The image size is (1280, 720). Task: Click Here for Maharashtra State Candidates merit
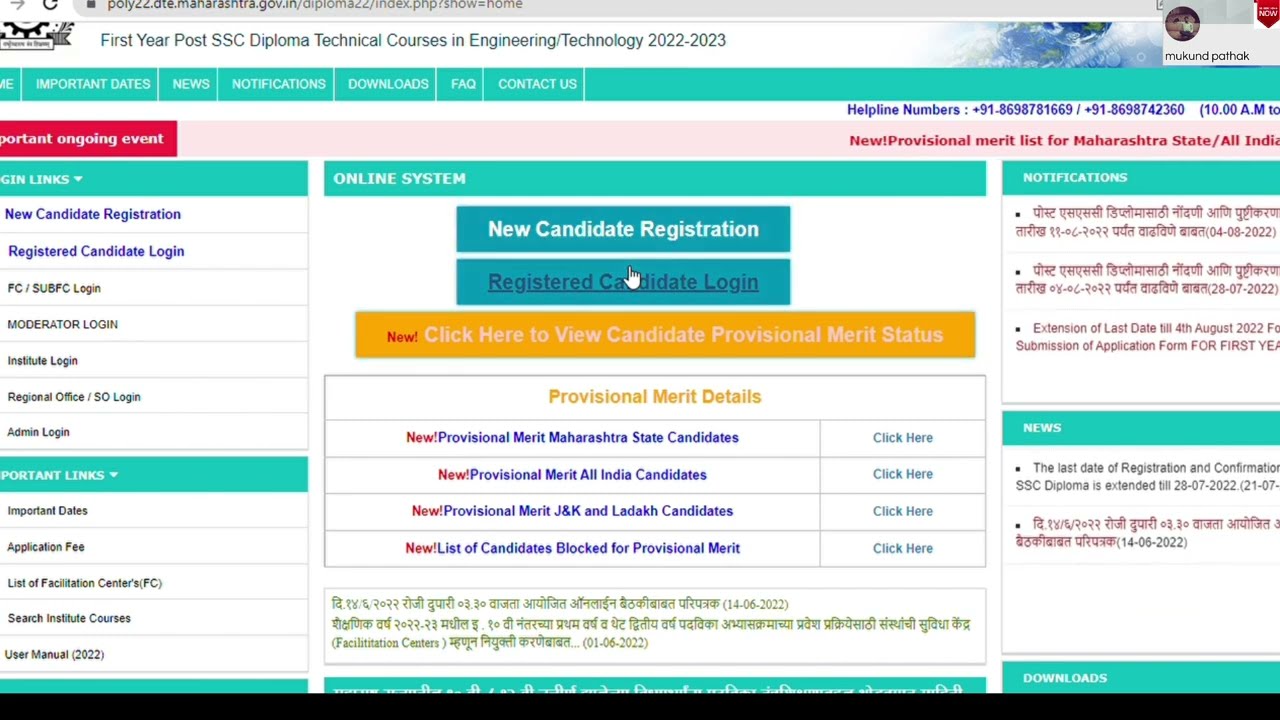[903, 438]
